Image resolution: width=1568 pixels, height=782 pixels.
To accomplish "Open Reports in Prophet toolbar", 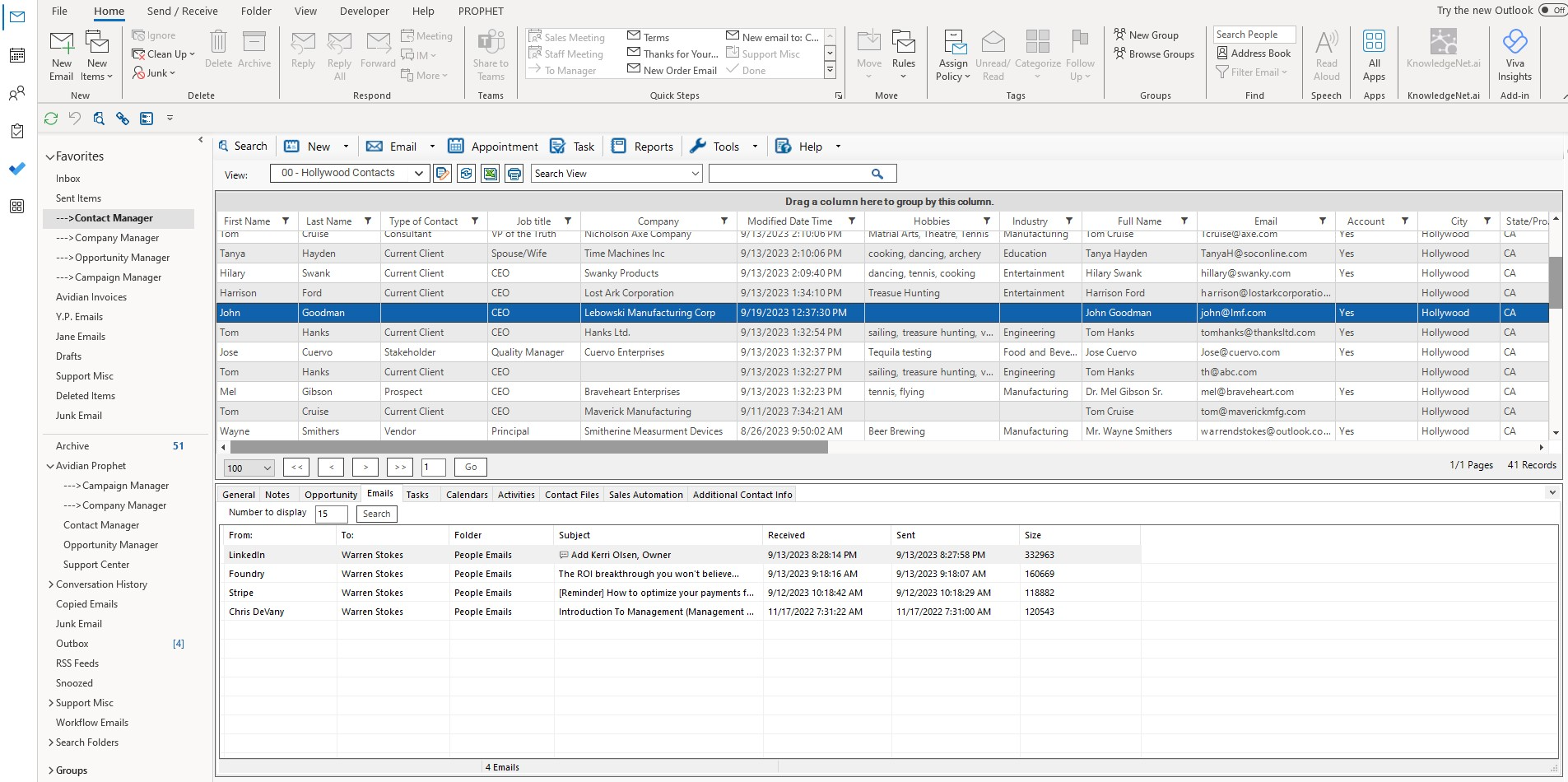I will pos(642,147).
